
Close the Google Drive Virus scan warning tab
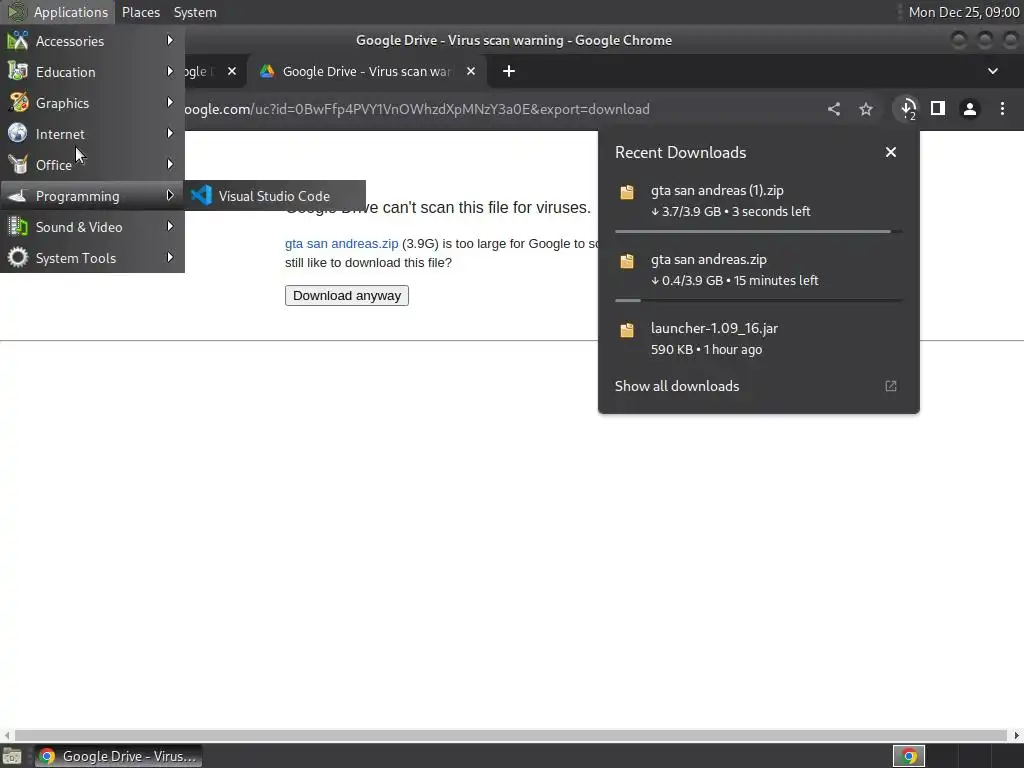(471, 71)
